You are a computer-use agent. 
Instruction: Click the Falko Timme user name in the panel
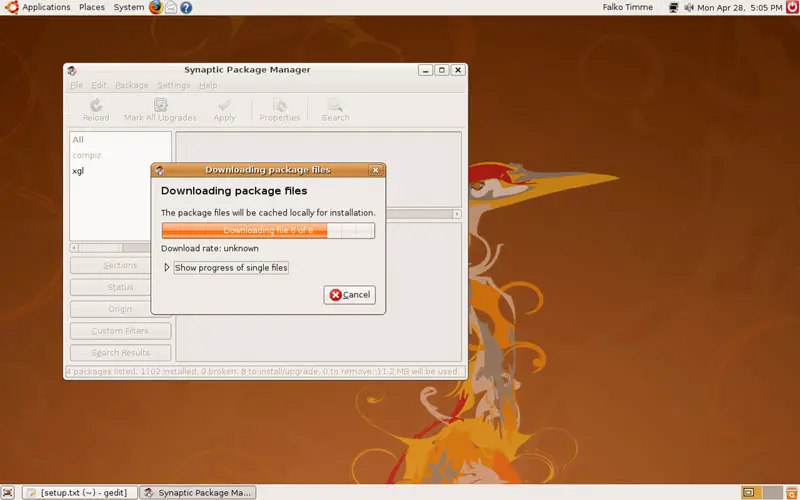pos(628,7)
